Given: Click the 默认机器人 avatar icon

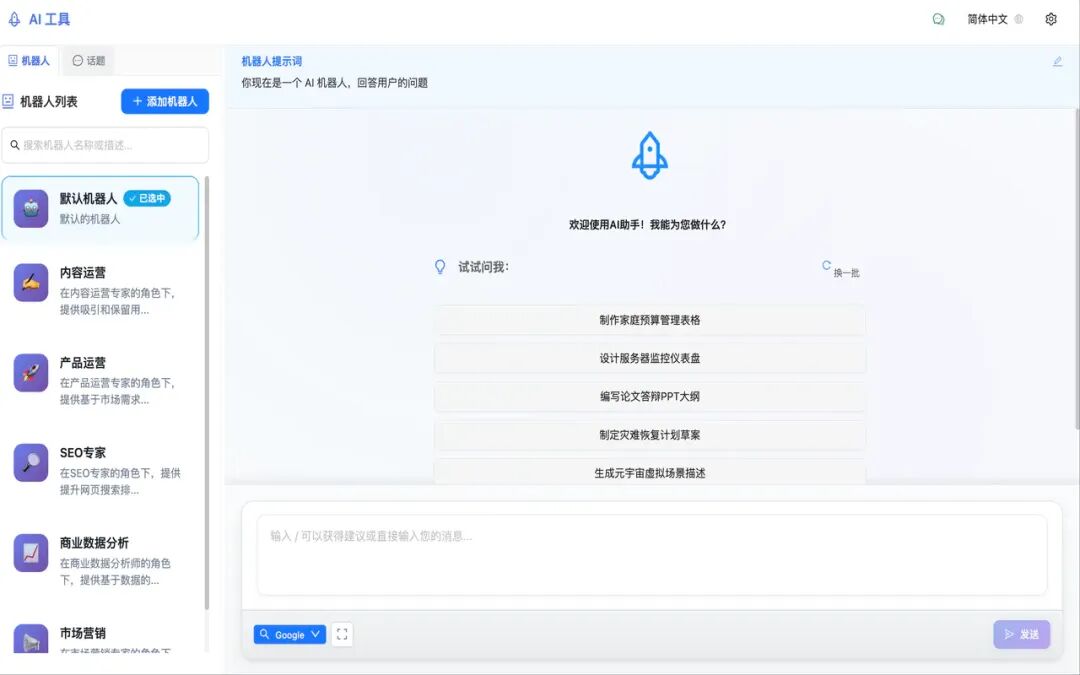Looking at the screenshot, I should click(x=31, y=208).
